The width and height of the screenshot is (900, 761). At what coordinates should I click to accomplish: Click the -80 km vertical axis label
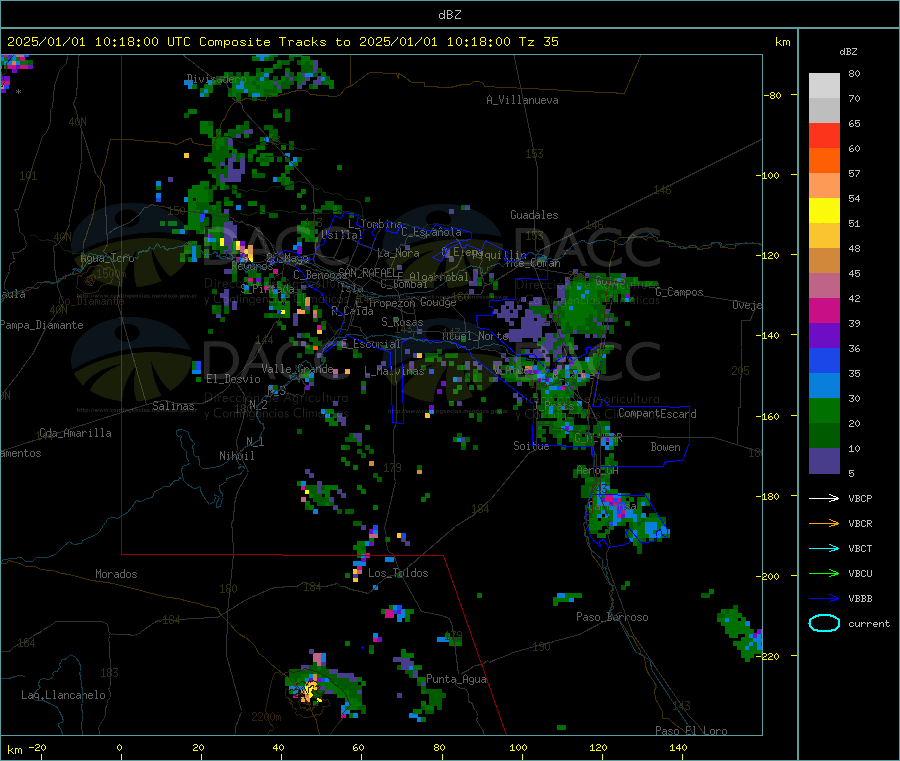(772, 95)
